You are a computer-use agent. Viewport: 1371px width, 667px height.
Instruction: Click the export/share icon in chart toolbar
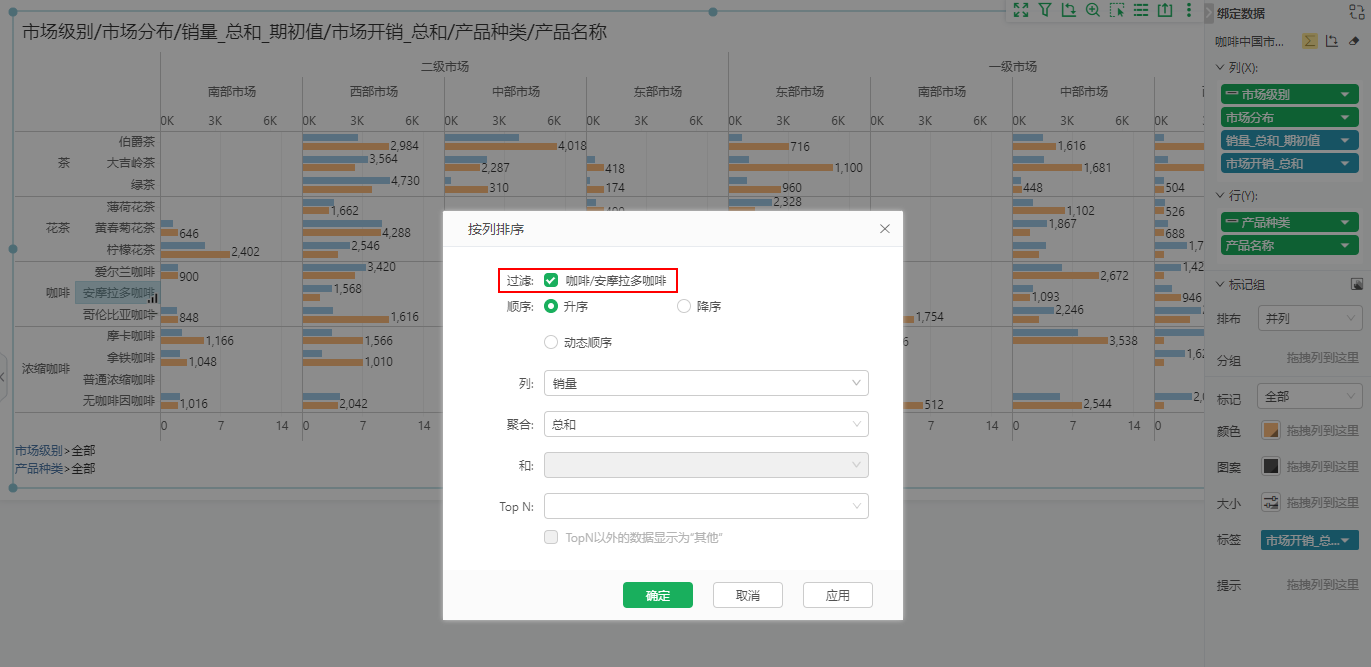[1164, 10]
